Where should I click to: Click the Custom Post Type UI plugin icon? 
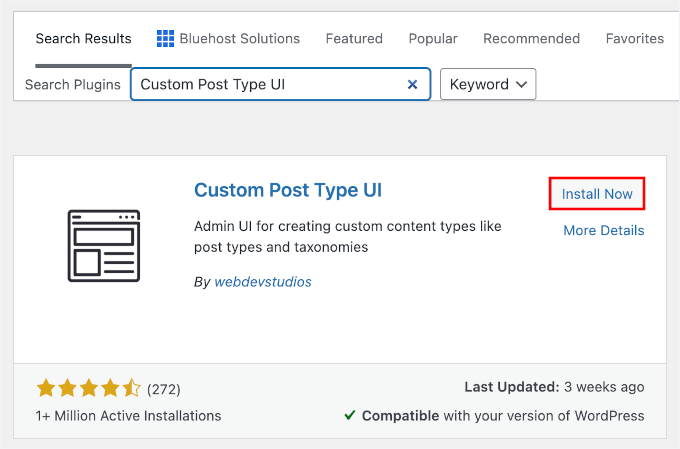(104, 246)
